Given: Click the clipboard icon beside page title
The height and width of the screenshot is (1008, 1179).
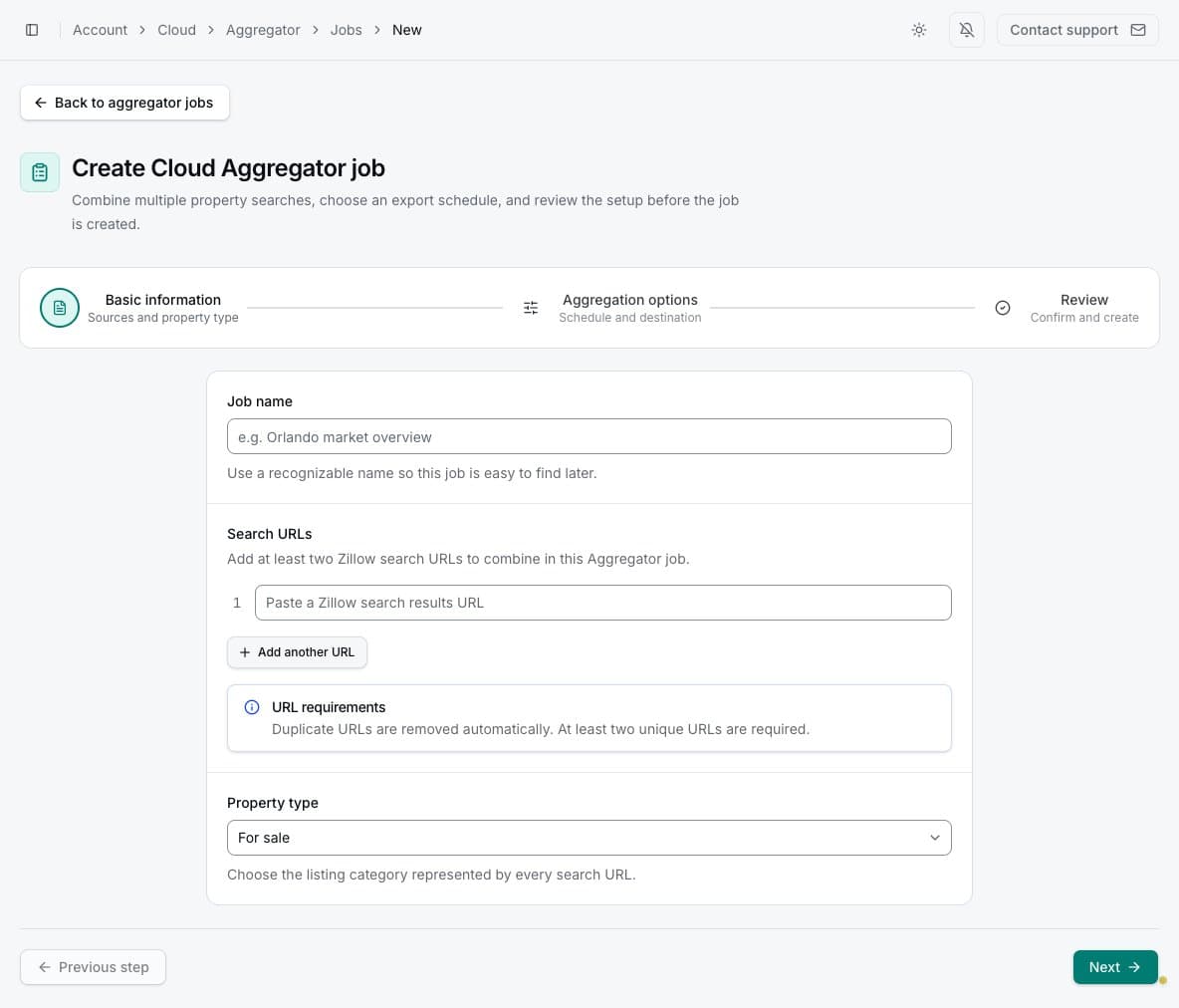Looking at the screenshot, I should coord(40,172).
